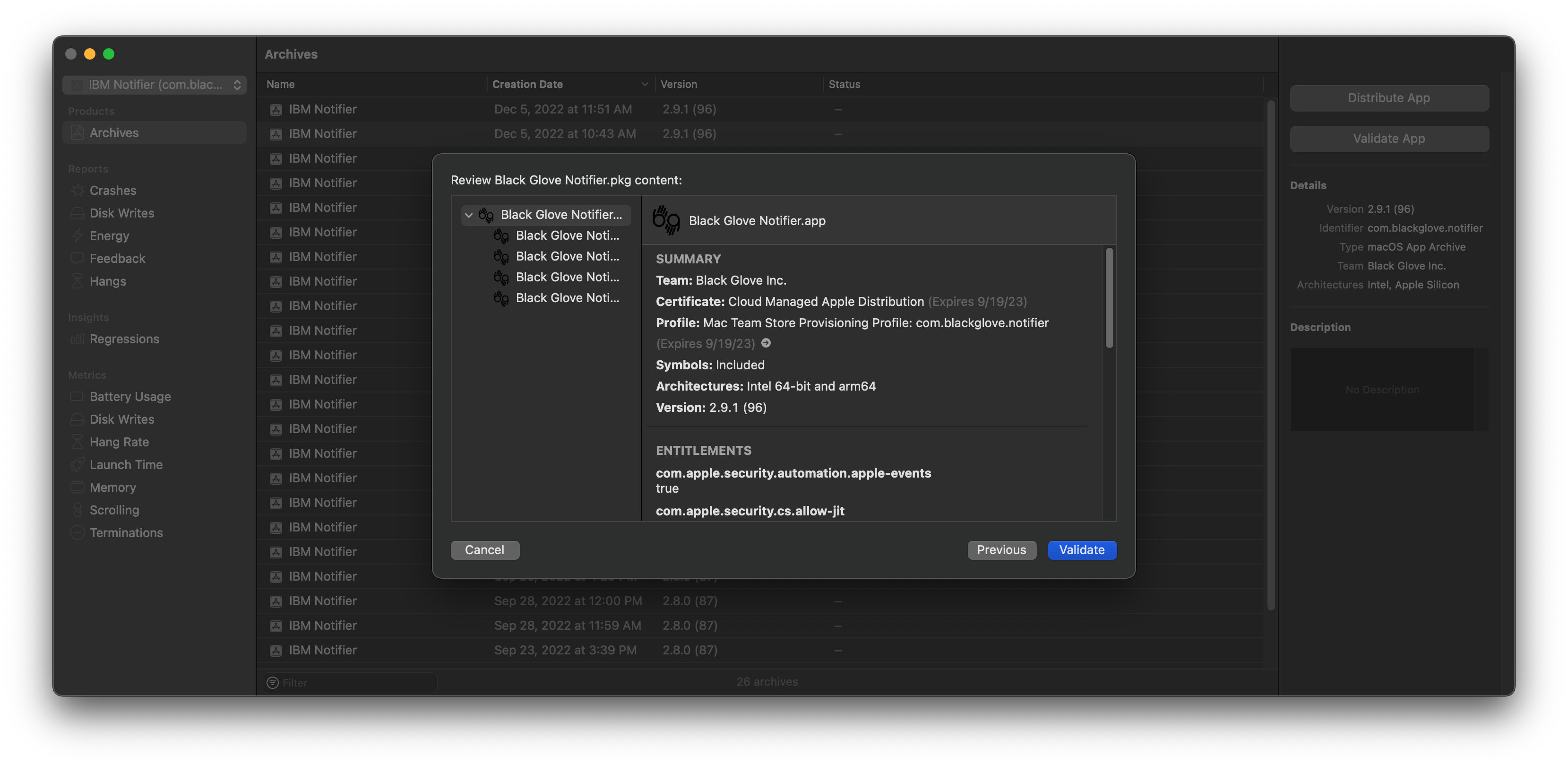The height and width of the screenshot is (766, 1568).
Task: Select the archive dated Dec 5, 11:51 AM
Action: [761, 110]
